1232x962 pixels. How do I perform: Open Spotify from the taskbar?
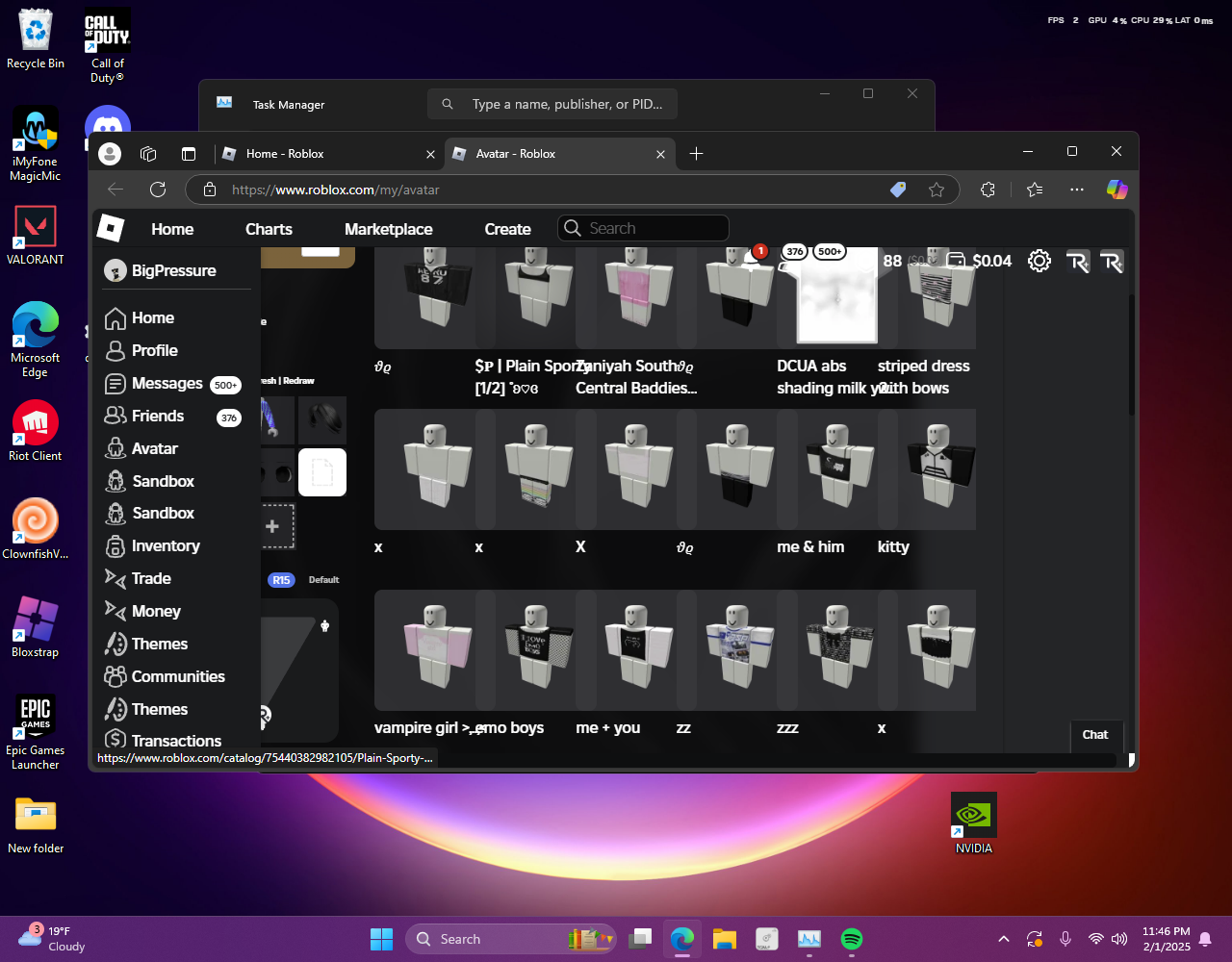851,939
